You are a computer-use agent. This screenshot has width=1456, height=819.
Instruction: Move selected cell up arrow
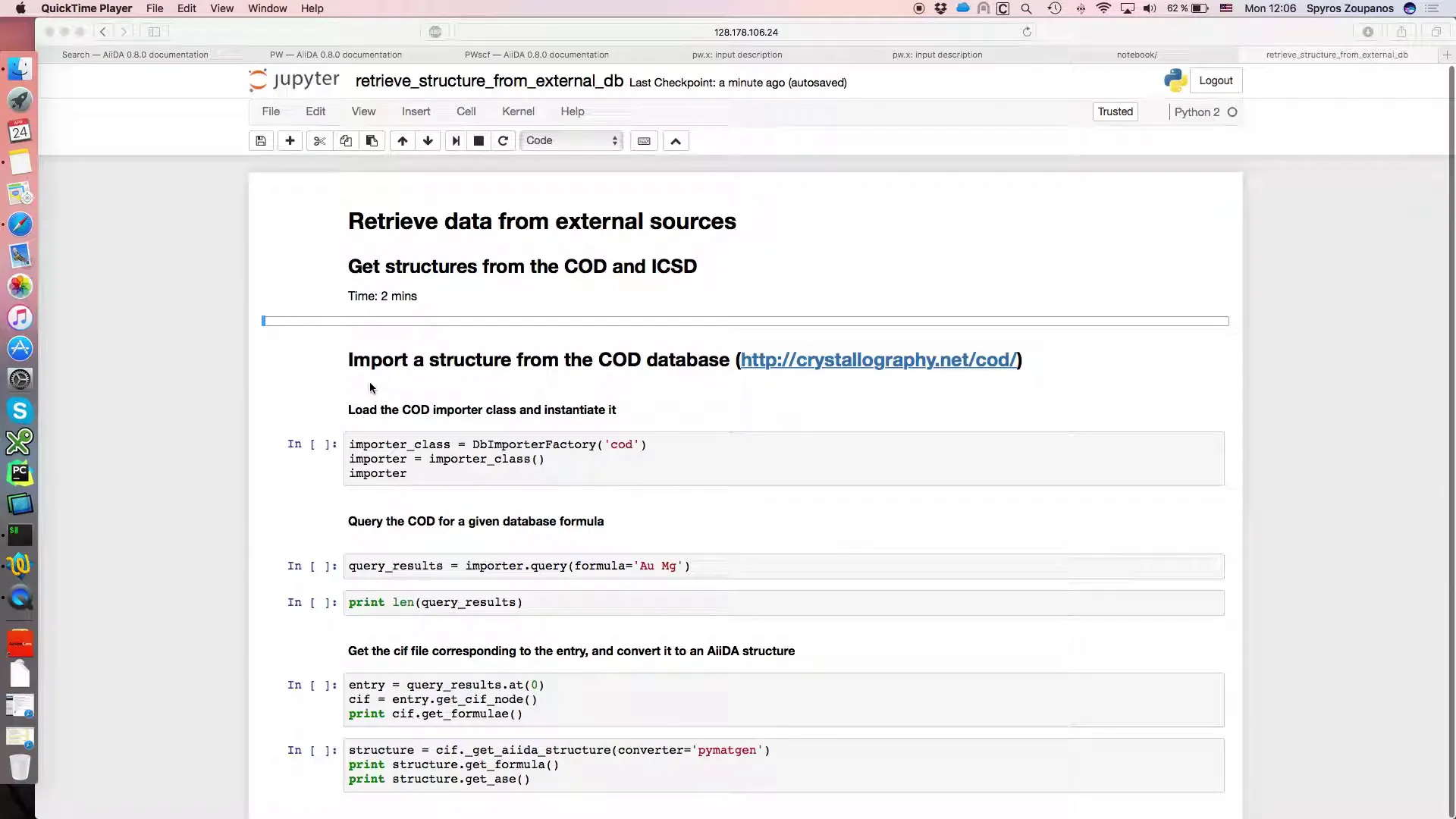(403, 141)
